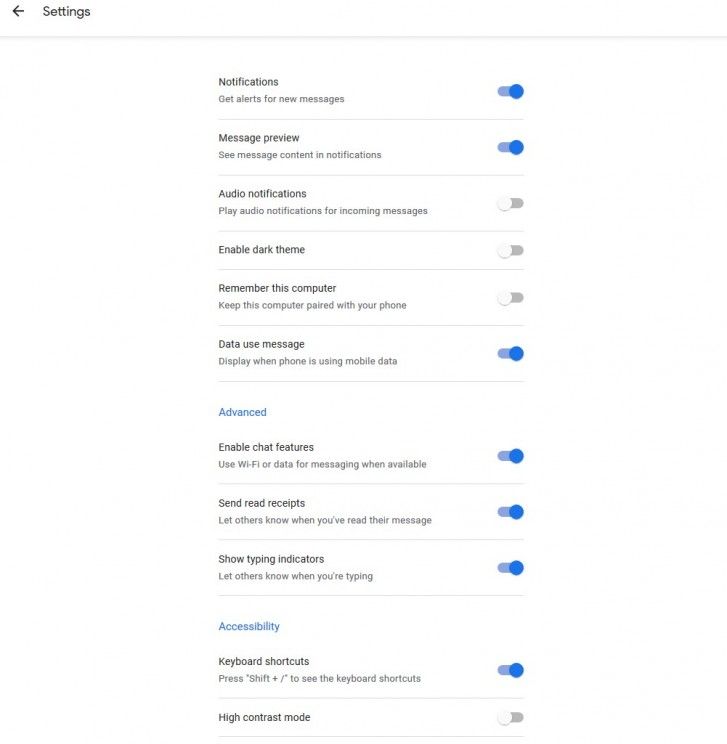Disable the Message preview switch
Screen dimensions: 727x744
[x=510, y=147]
